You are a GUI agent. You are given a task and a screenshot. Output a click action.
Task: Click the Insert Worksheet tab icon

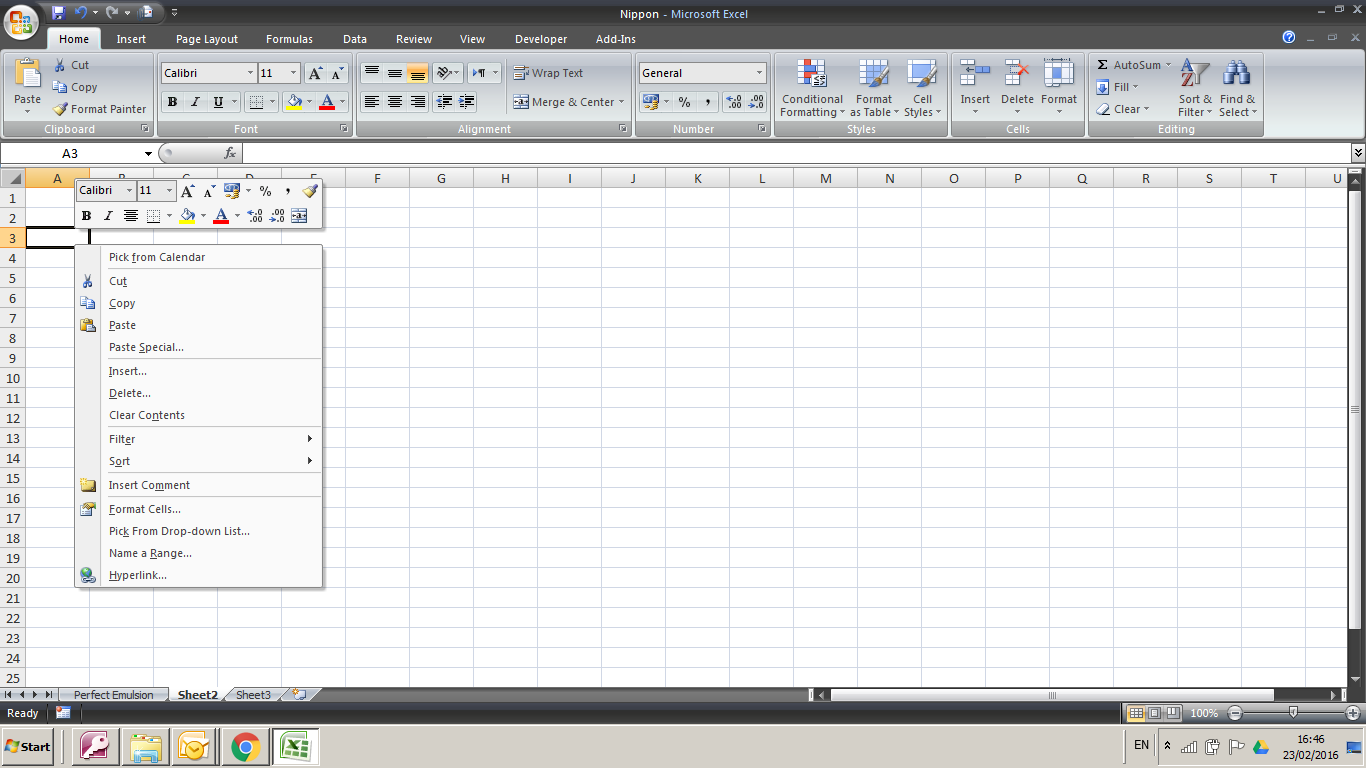coord(299,694)
